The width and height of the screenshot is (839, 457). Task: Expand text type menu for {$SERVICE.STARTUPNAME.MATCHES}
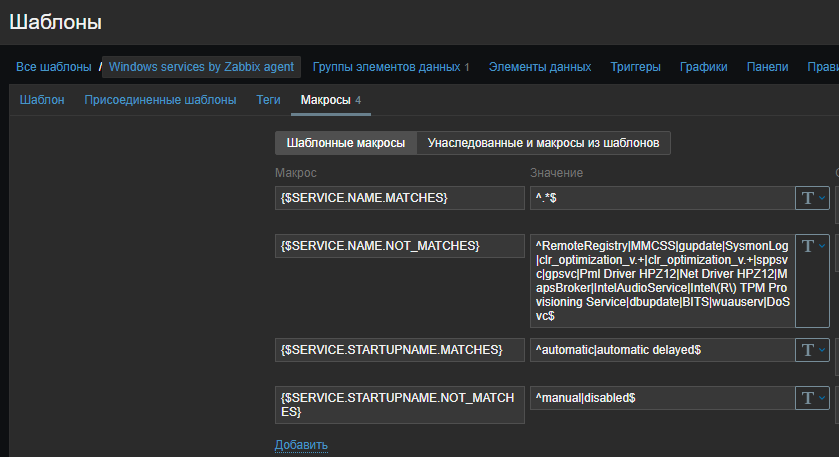(x=812, y=350)
